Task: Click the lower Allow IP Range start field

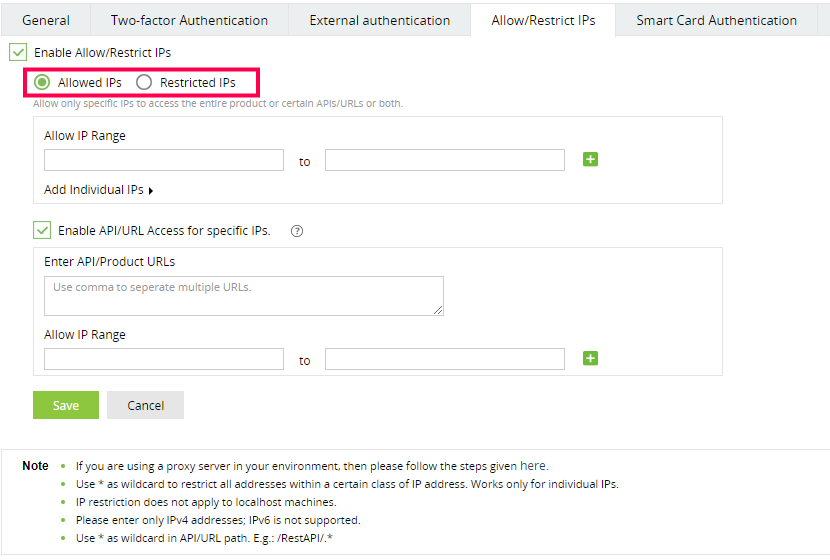Action: 164,359
